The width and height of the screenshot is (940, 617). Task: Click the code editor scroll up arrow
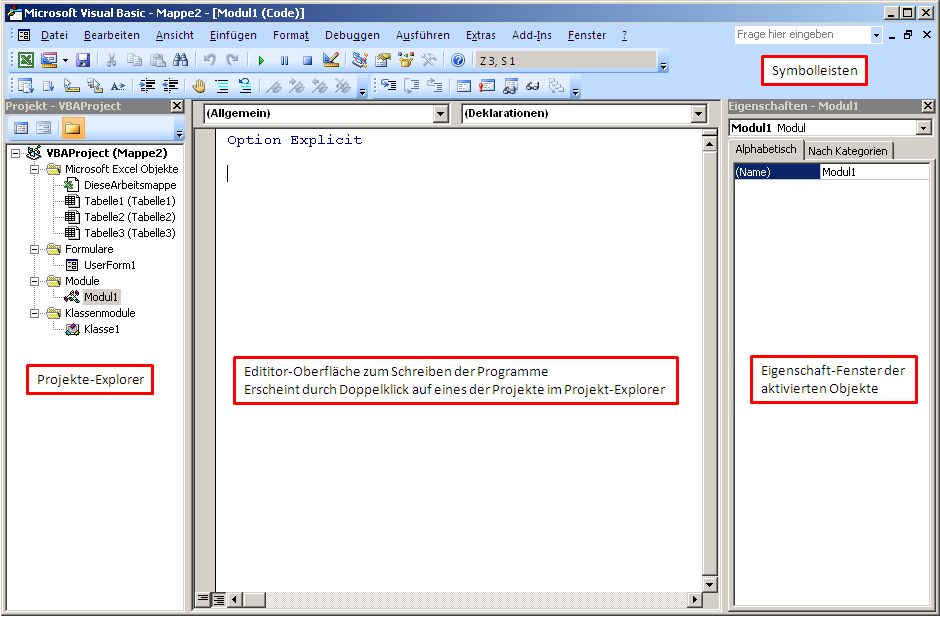(709, 144)
